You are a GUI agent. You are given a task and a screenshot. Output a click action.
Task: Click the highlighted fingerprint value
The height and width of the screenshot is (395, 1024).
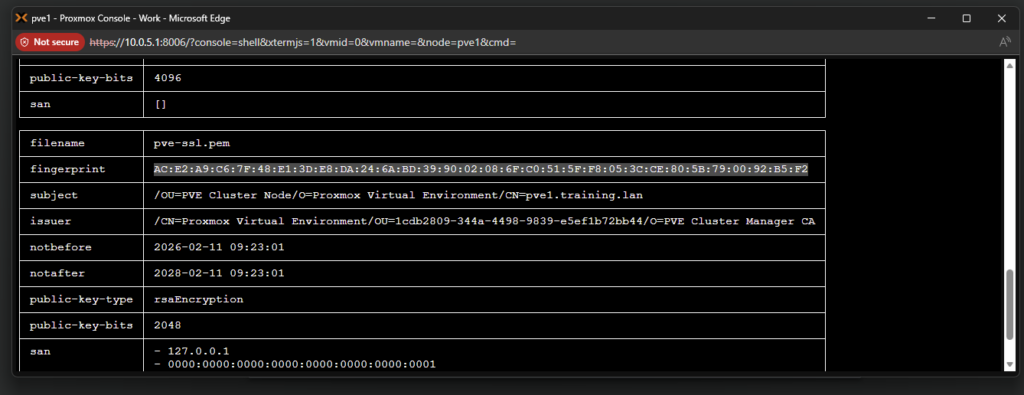coord(481,170)
